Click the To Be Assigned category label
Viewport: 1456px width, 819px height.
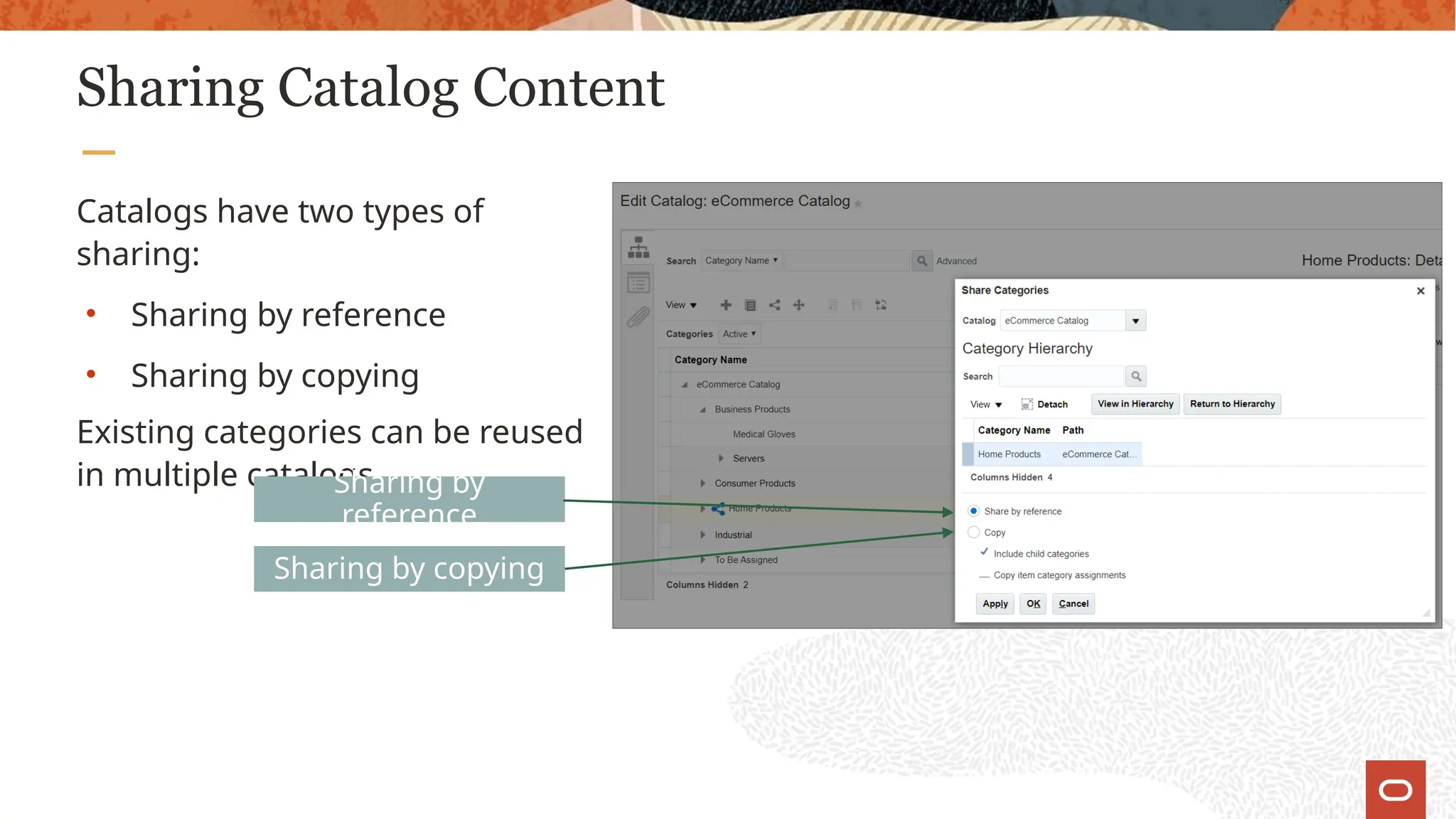click(746, 560)
